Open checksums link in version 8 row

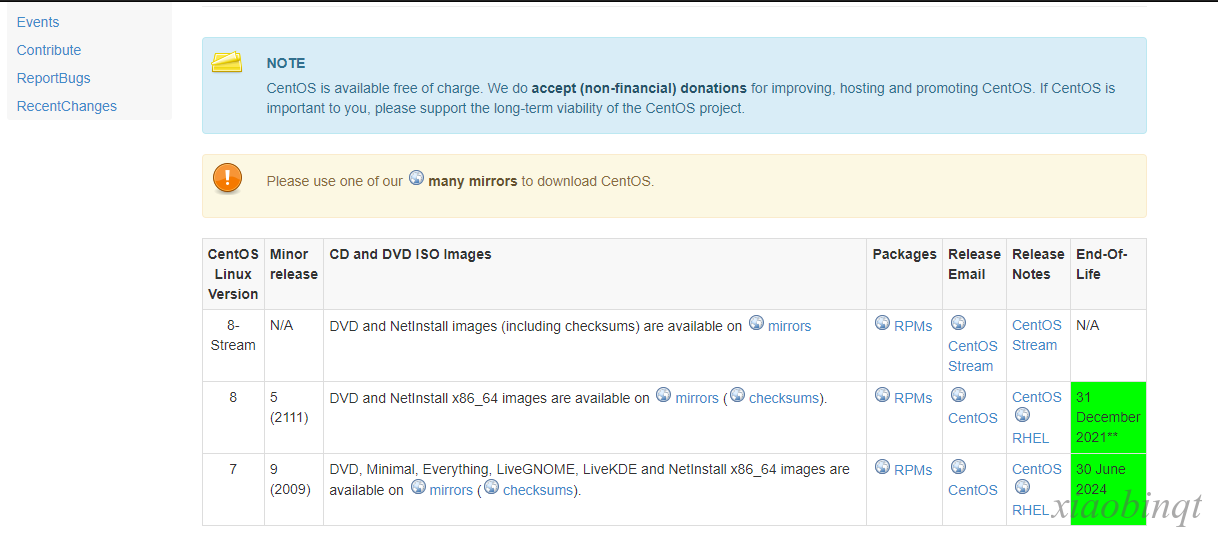click(785, 398)
